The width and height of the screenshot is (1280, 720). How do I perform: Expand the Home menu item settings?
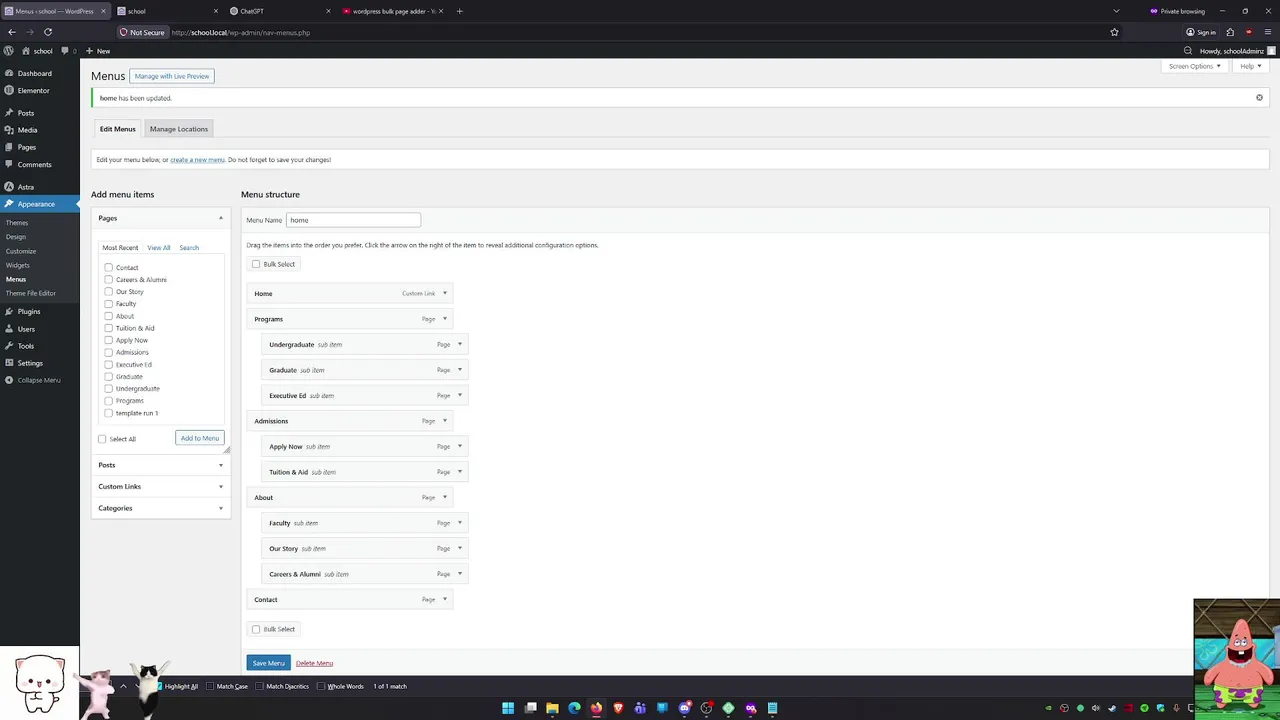click(x=445, y=293)
